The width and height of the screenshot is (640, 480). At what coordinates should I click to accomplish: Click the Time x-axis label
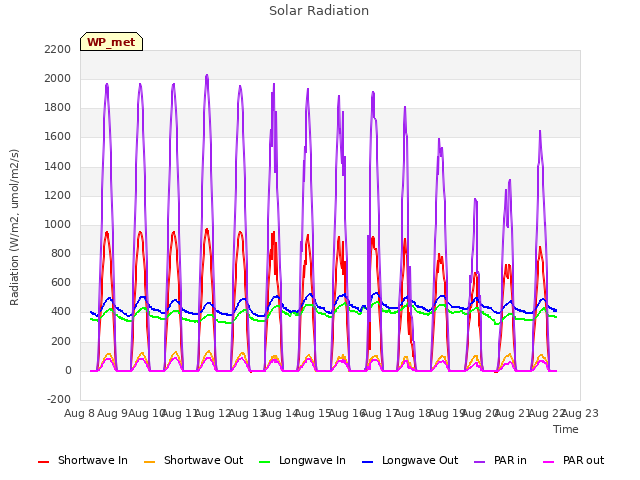pos(566,429)
